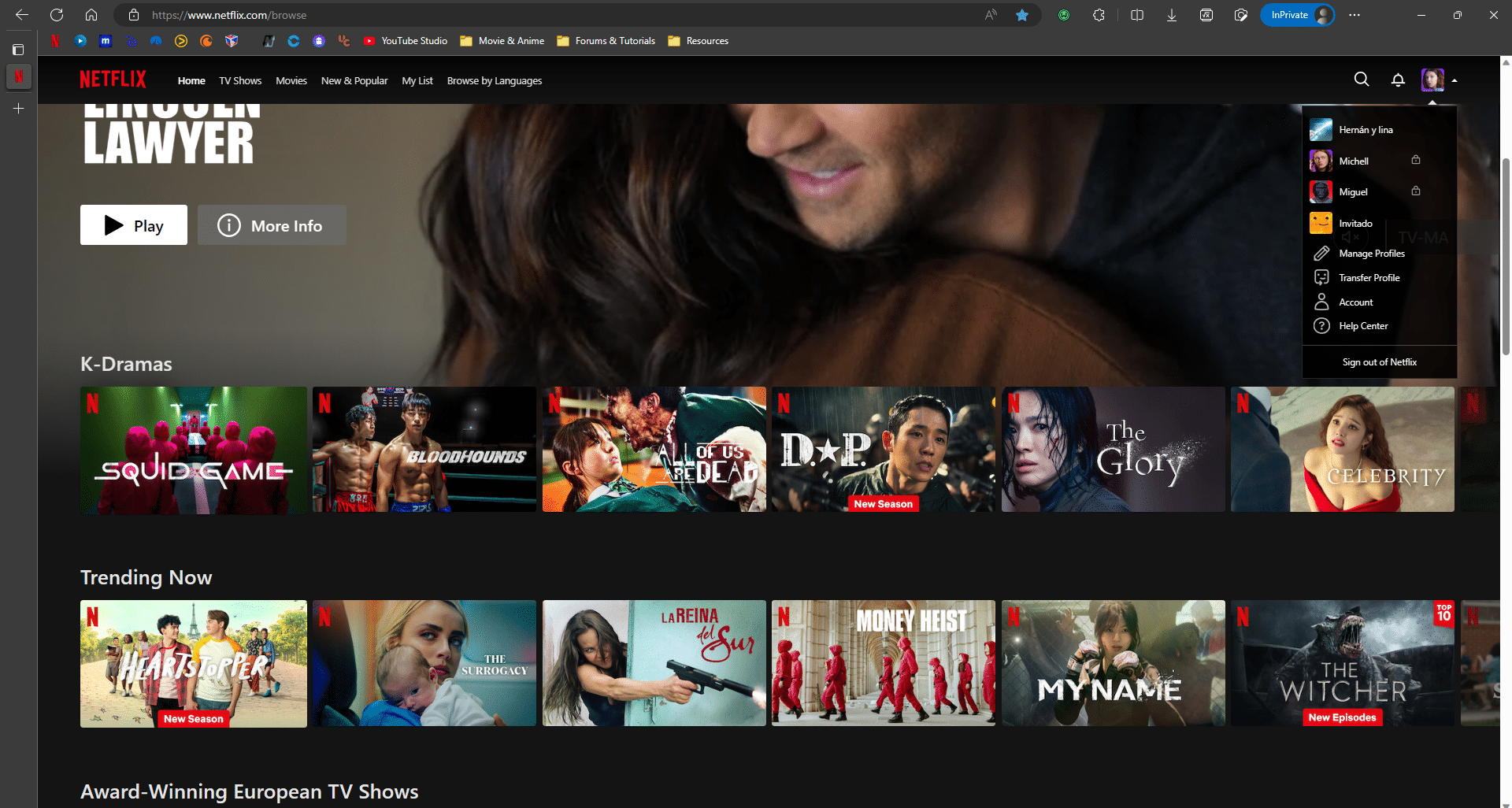Click the browser address bar URL

click(x=229, y=15)
